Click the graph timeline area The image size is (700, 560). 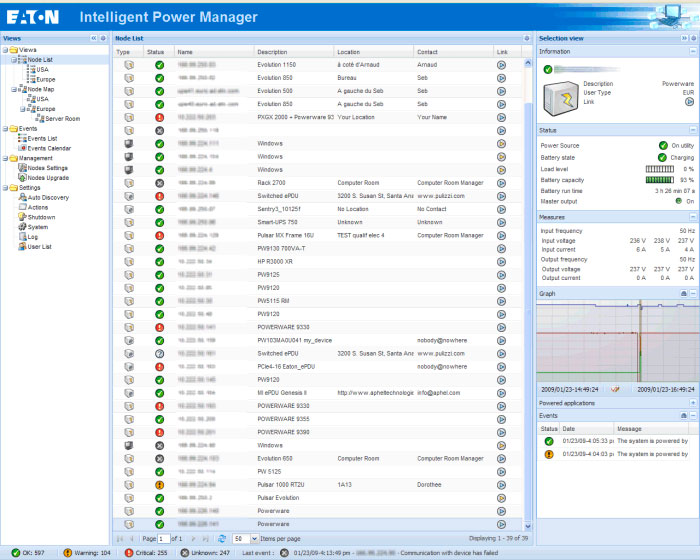[618, 341]
